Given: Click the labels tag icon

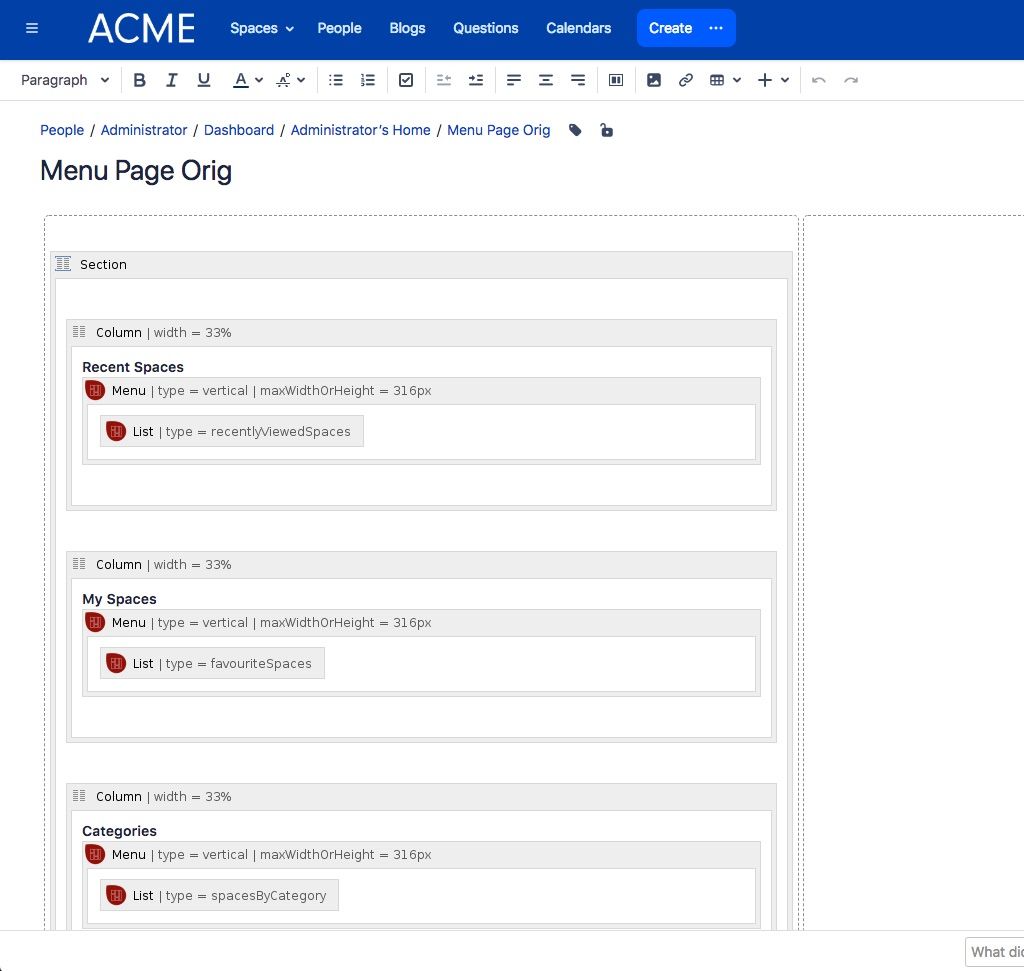Looking at the screenshot, I should (x=575, y=130).
